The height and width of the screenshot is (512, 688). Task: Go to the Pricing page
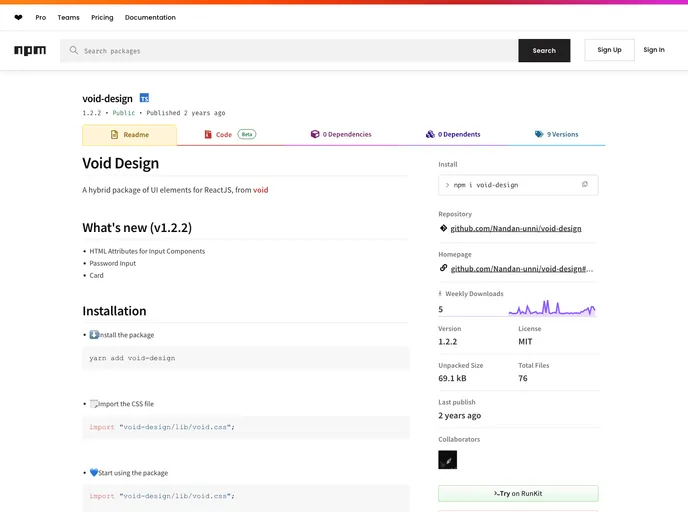pos(102,18)
